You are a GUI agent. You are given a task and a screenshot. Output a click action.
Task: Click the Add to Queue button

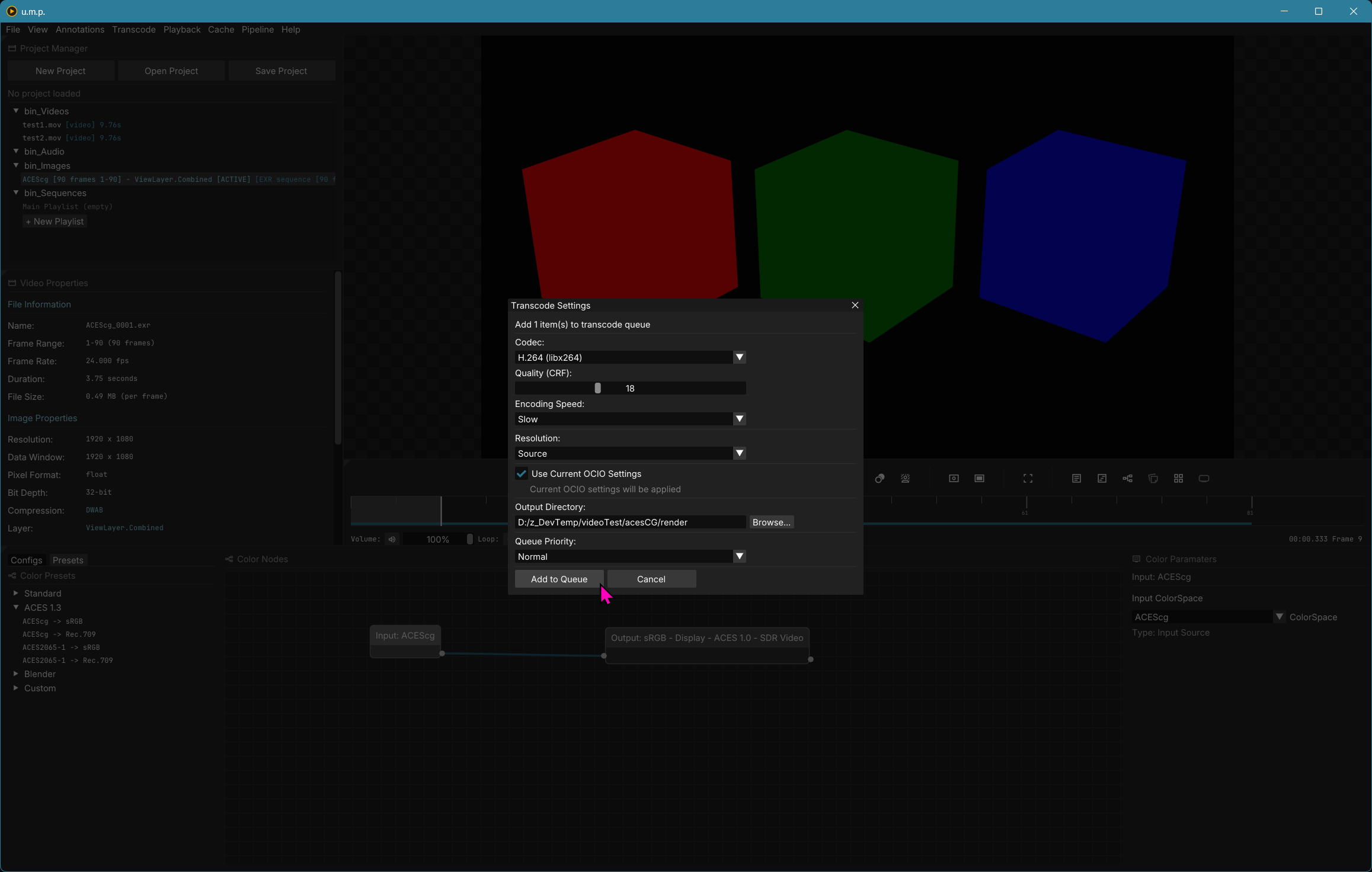tap(559, 579)
